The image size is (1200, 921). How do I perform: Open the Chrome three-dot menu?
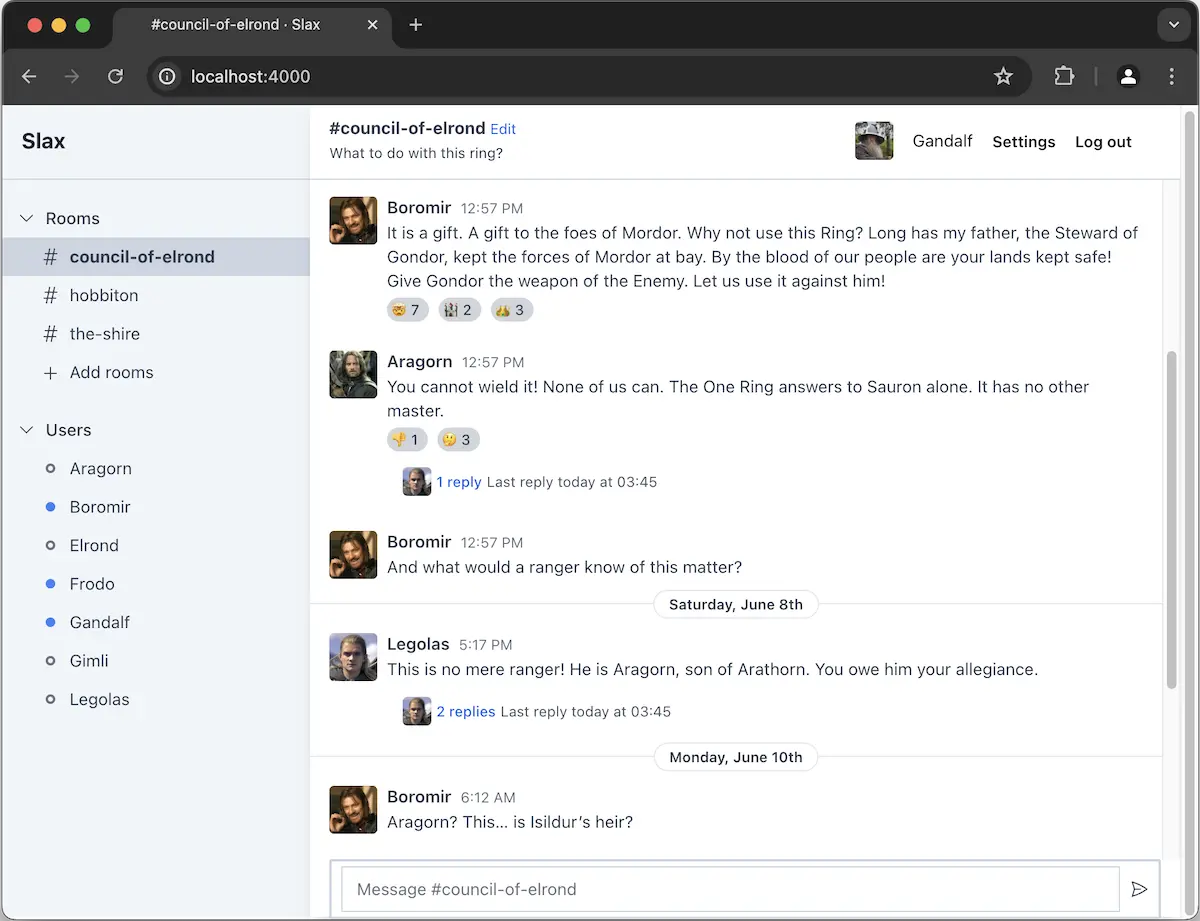(1171, 76)
